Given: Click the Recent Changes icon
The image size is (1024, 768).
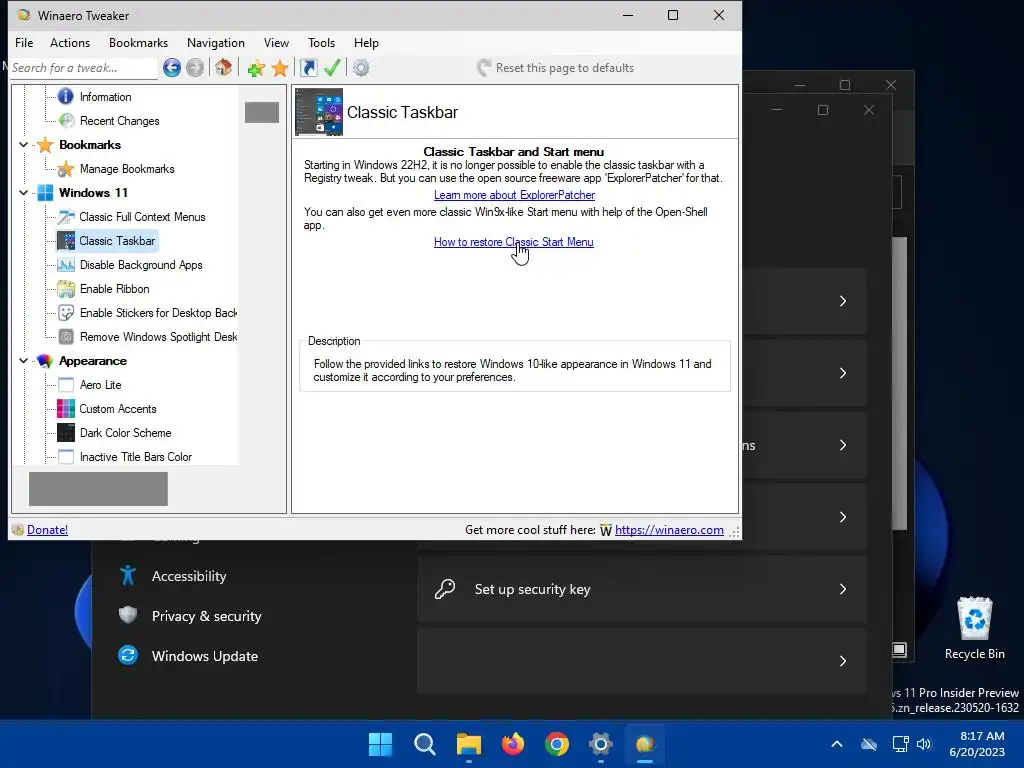Looking at the screenshot, I should pos(66,121).
